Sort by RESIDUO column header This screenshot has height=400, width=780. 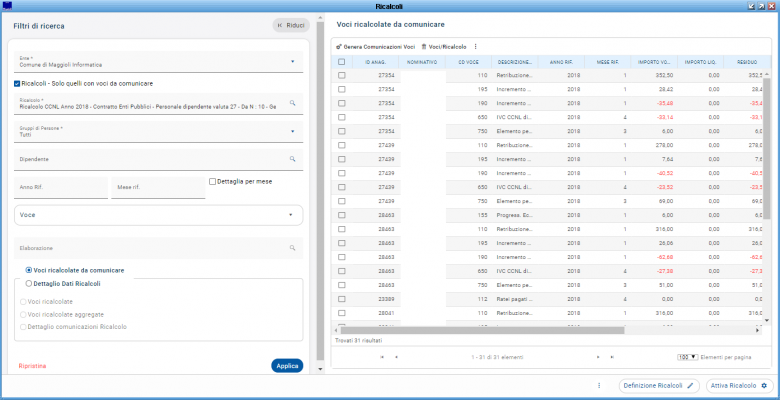pyautogui.click(x=747, y=62)
